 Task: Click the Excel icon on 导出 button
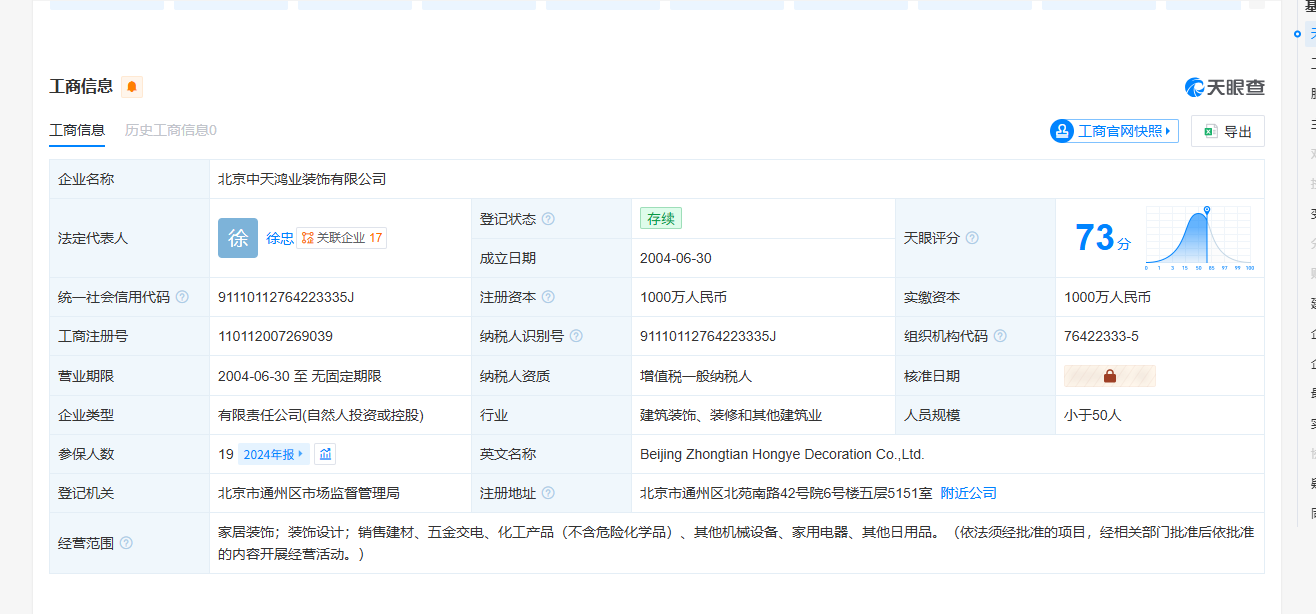[1210, 131]
